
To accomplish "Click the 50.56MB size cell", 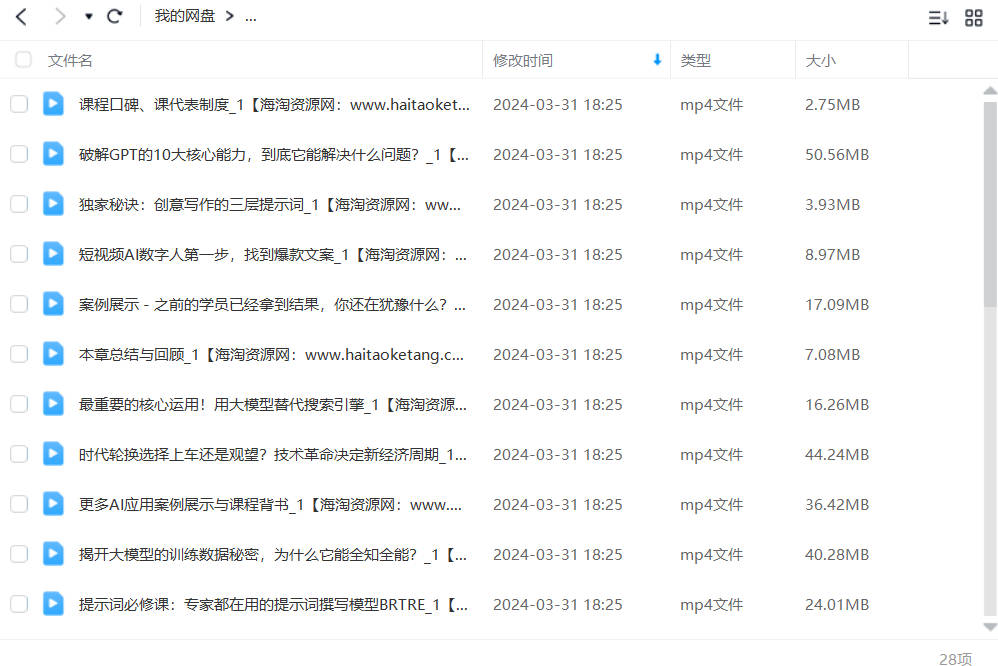I will (x=837, y=155).
